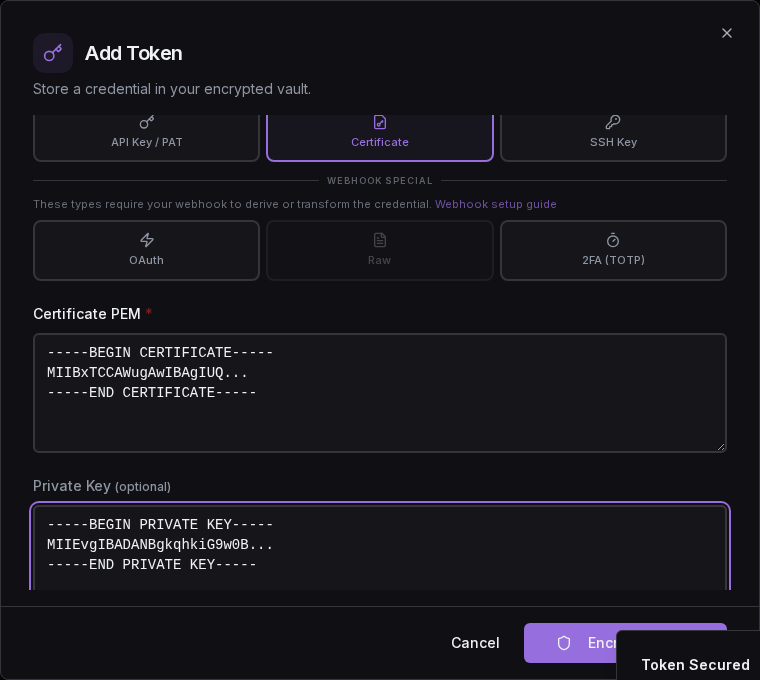760x680 pixels.
Task: Close the Add Token dialog
Action: 726,33
